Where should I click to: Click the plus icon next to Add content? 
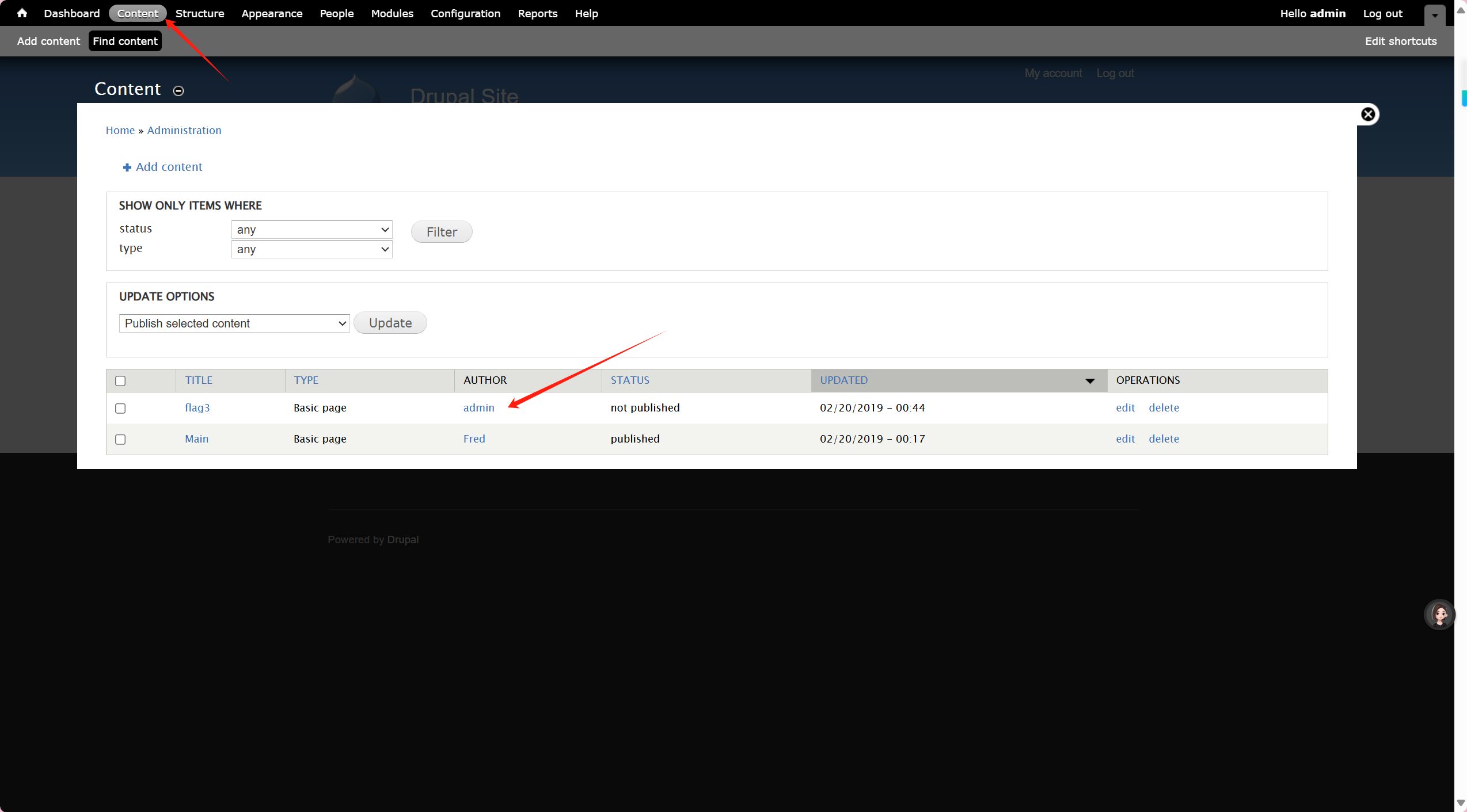(127, 167)
